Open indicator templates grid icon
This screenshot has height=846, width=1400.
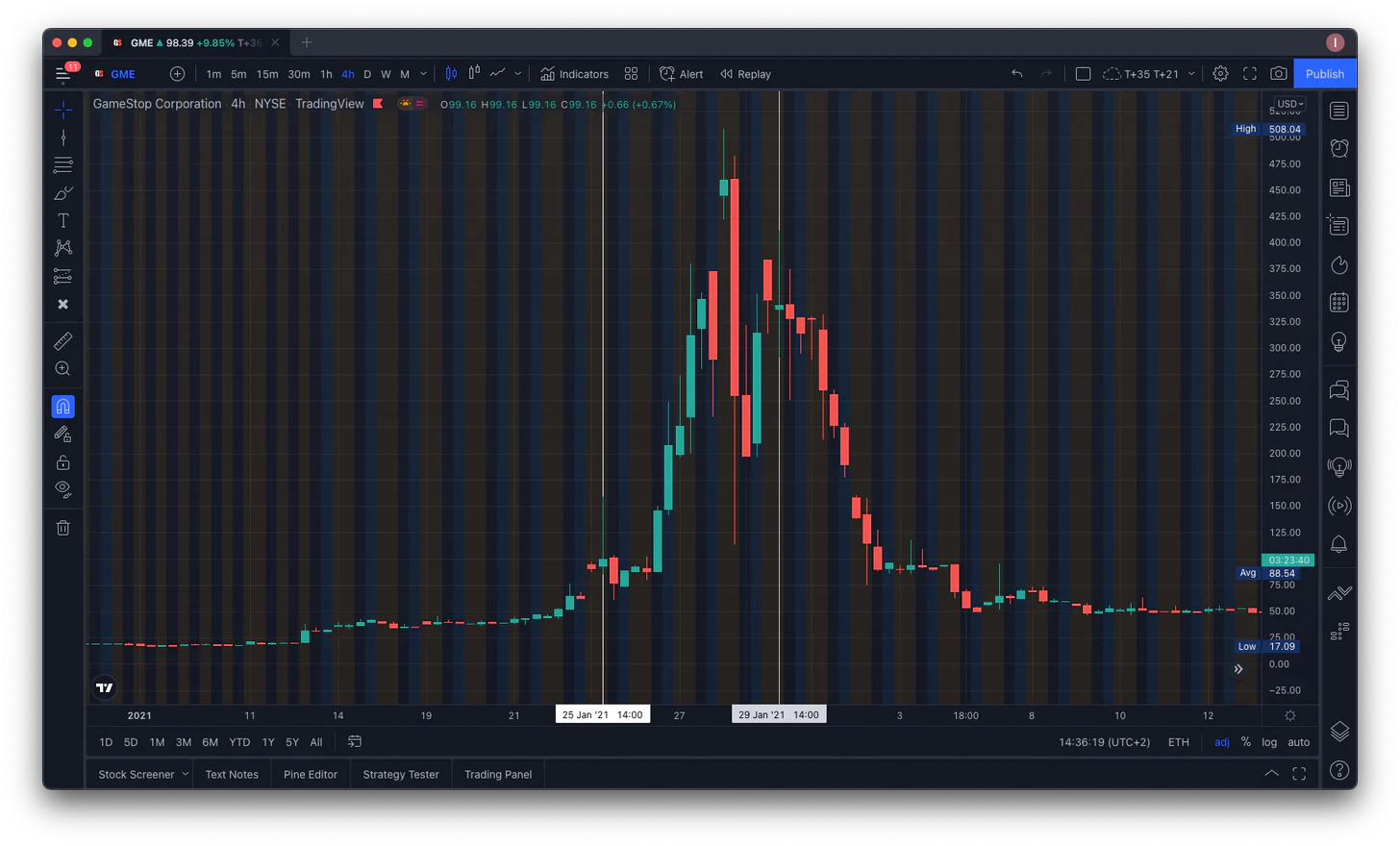click(x=631, y=74)
